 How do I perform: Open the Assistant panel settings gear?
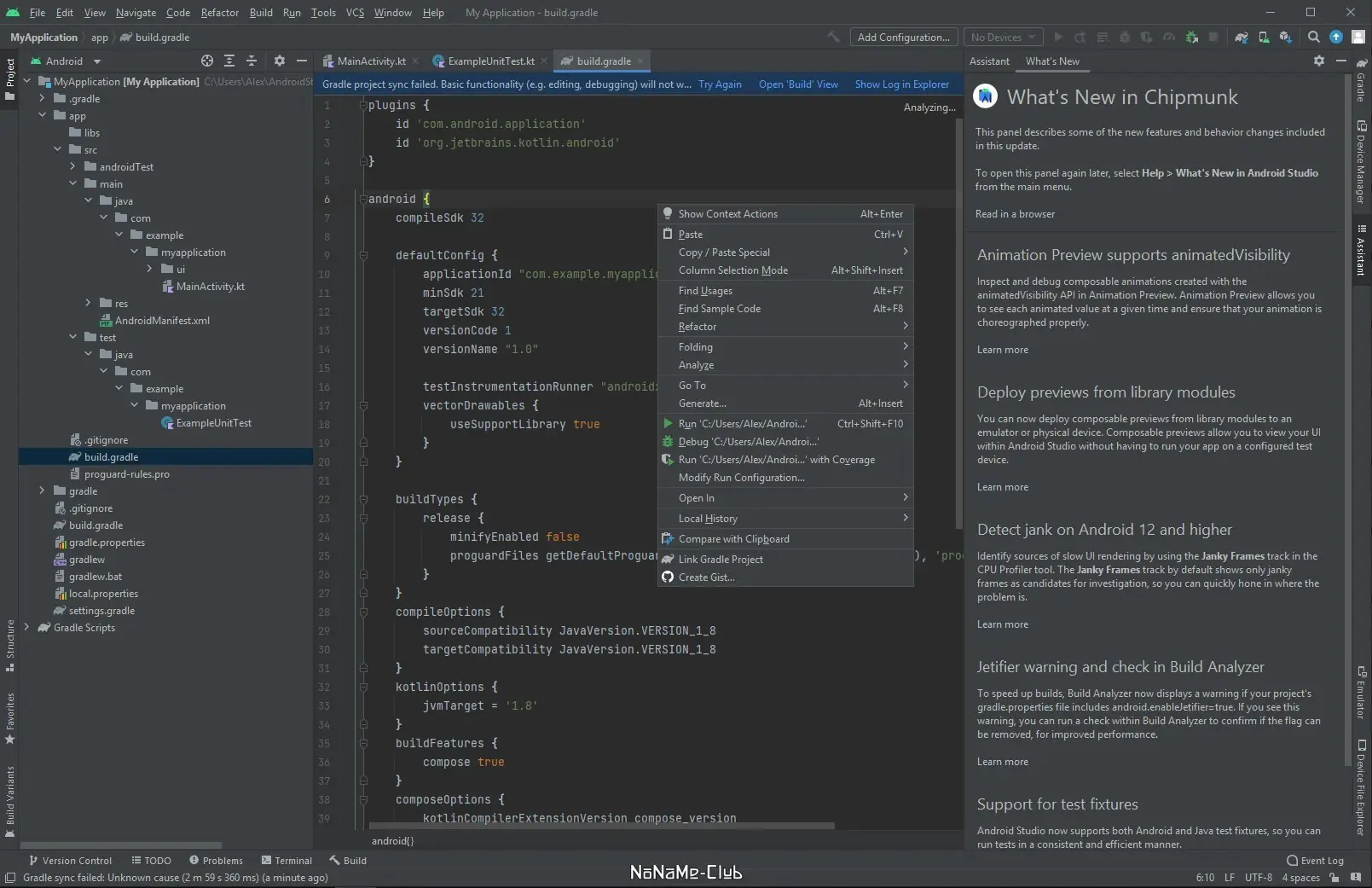1319,61
